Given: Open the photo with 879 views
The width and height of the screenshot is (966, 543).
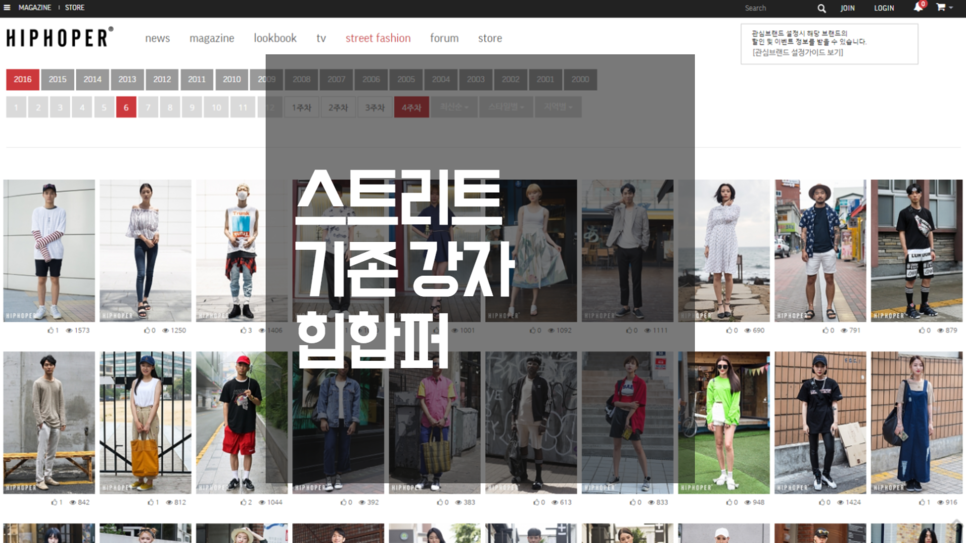Looking at the screenshot, I should tap(917, 251).
